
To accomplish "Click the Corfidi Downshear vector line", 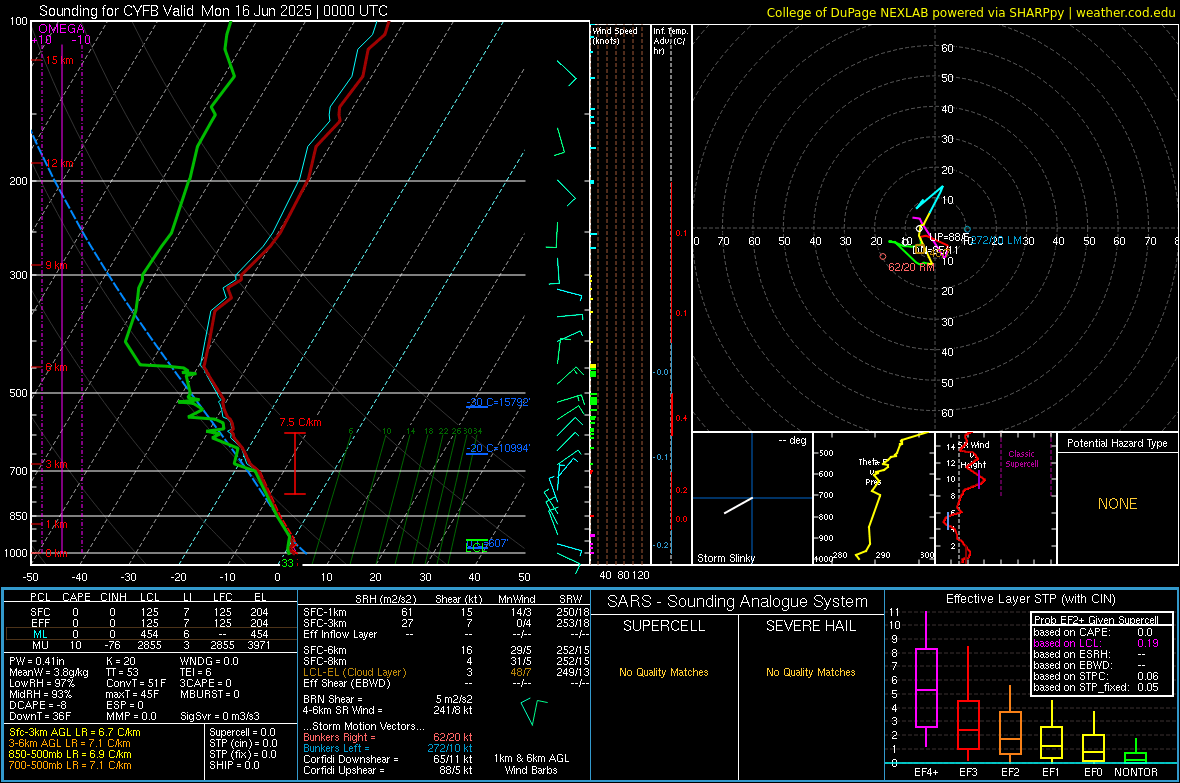I will (x=388, y=759).
